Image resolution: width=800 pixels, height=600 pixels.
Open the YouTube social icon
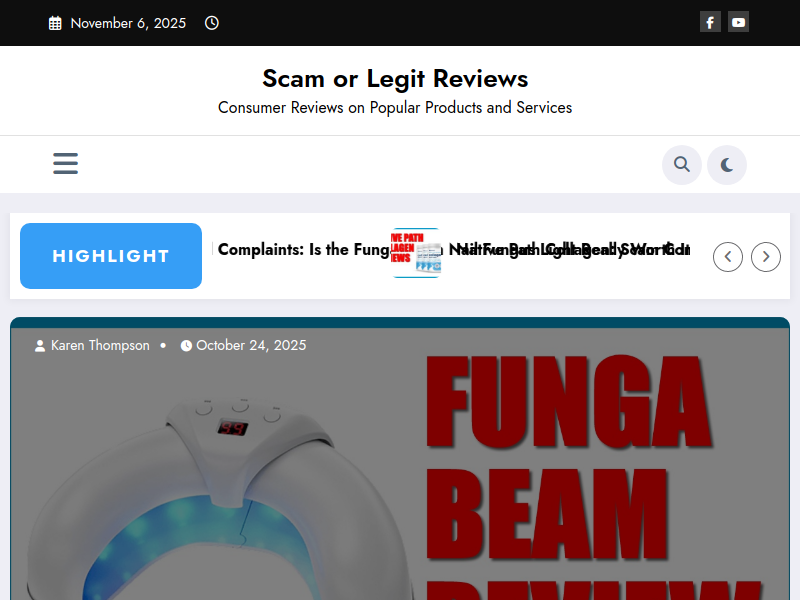tap(738, 22)
